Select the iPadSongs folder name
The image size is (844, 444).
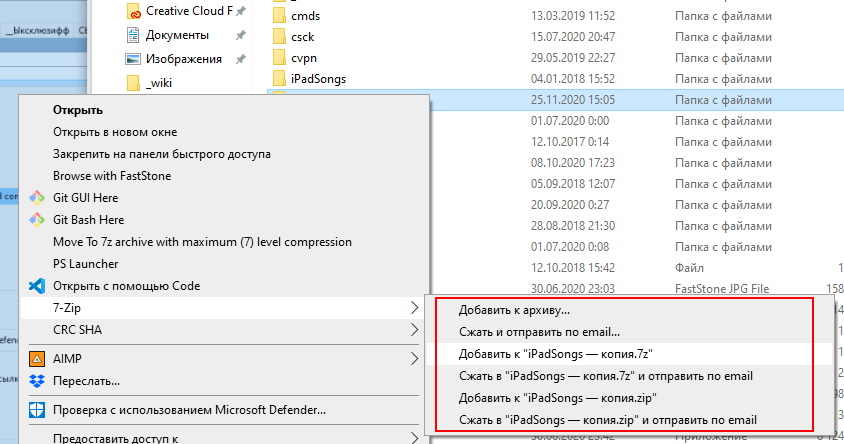pyautogui.click(x=318, y=79)
